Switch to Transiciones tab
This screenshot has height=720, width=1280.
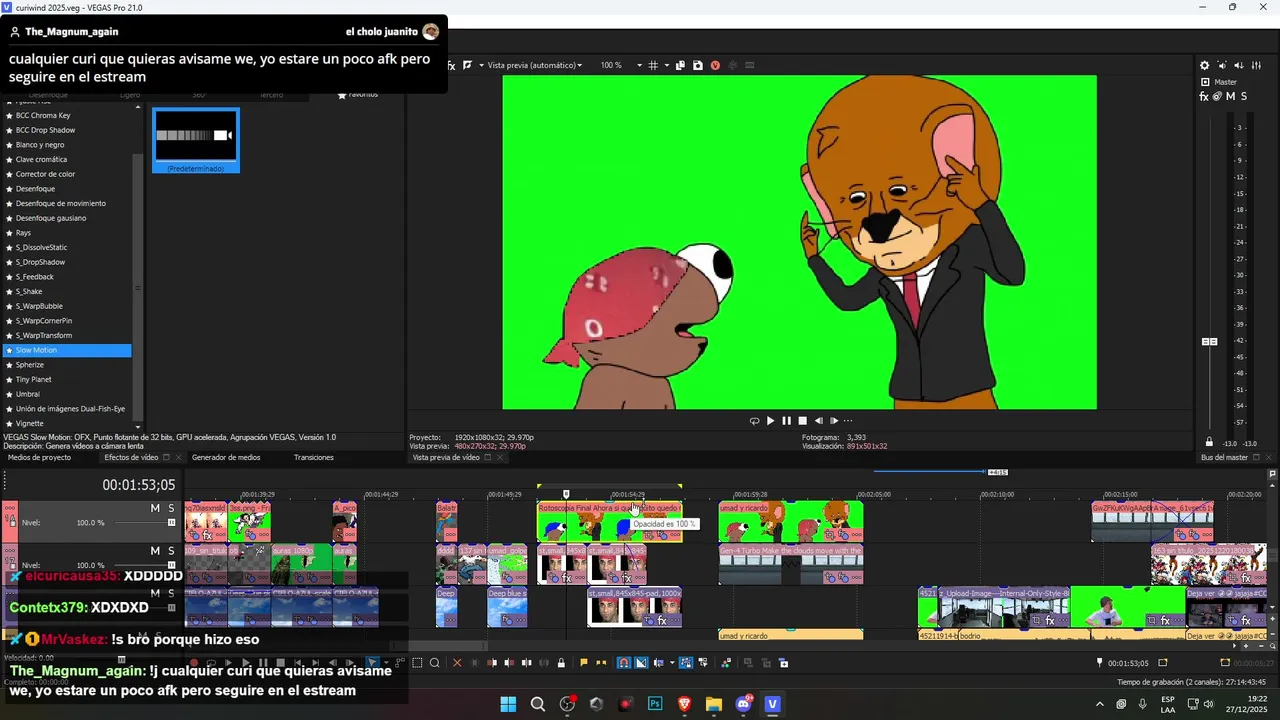tap(314, 457)
